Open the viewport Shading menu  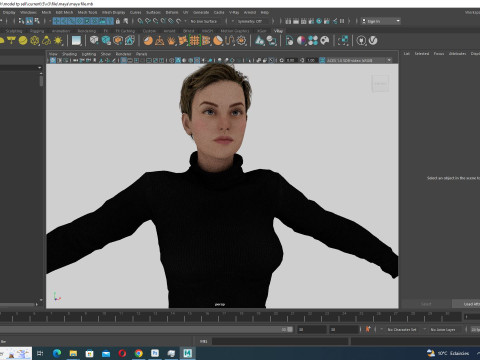pos(69,54)
